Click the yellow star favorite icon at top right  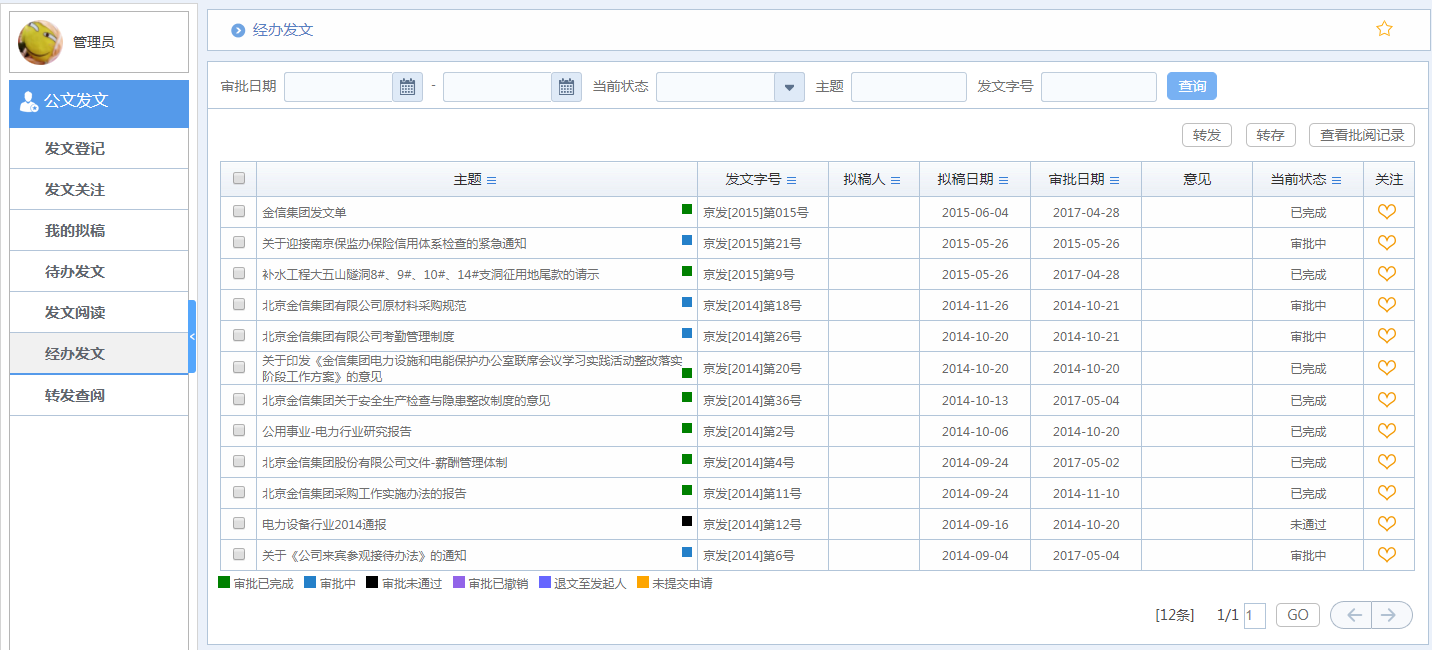pyautogui.click(x=1384, y=30)
